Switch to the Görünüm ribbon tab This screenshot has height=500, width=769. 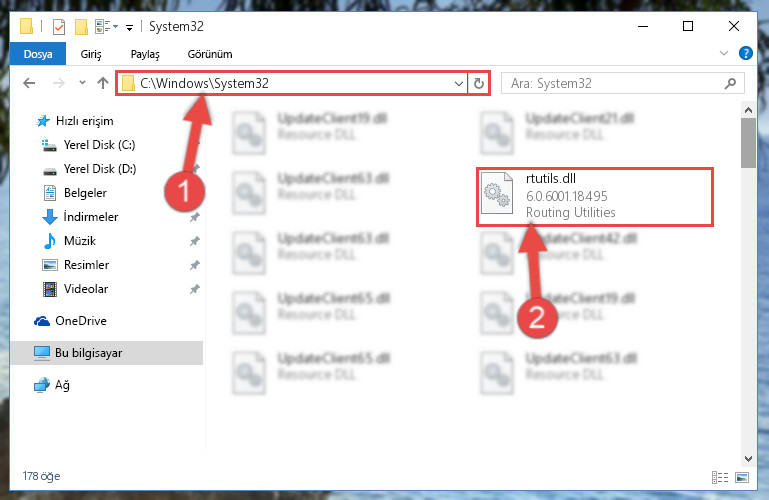(210, 54)
